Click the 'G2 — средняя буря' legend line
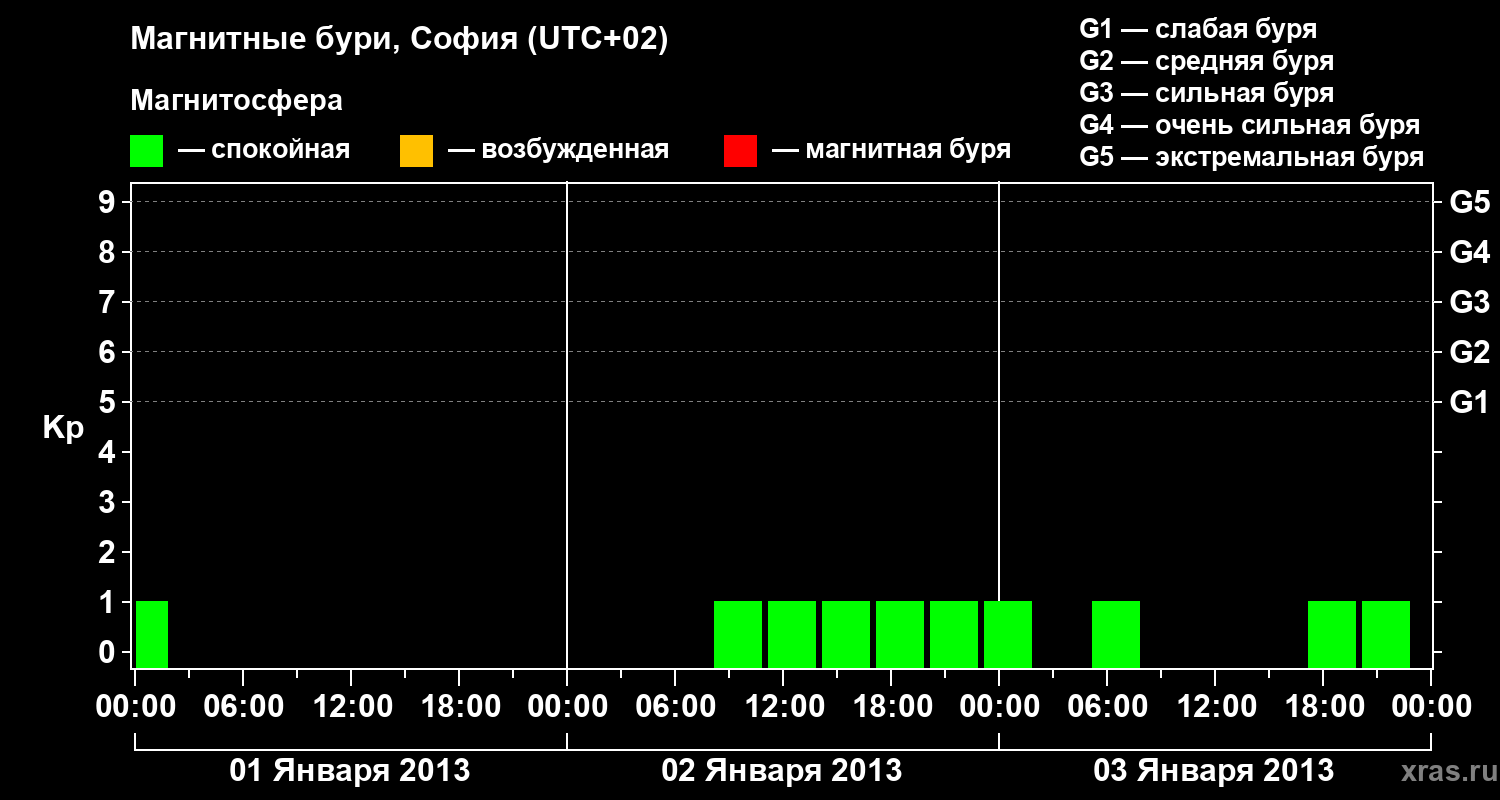Screen dimensions: 1500x800 click(x=1207, y=61)
